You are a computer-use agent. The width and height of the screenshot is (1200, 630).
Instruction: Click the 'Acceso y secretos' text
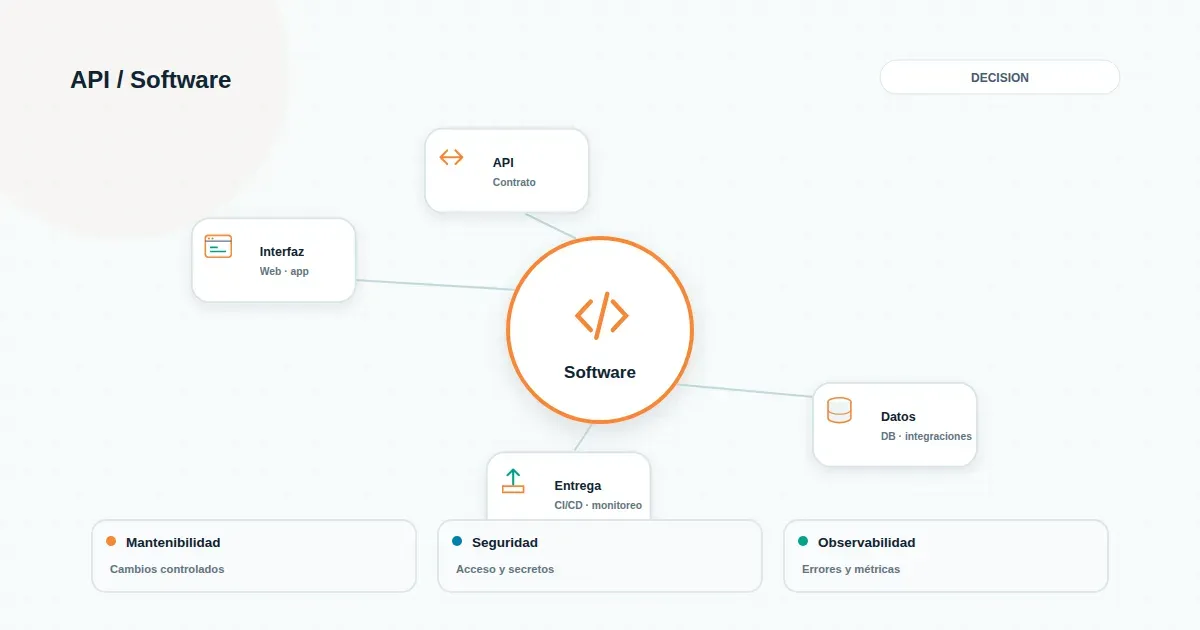505,569
